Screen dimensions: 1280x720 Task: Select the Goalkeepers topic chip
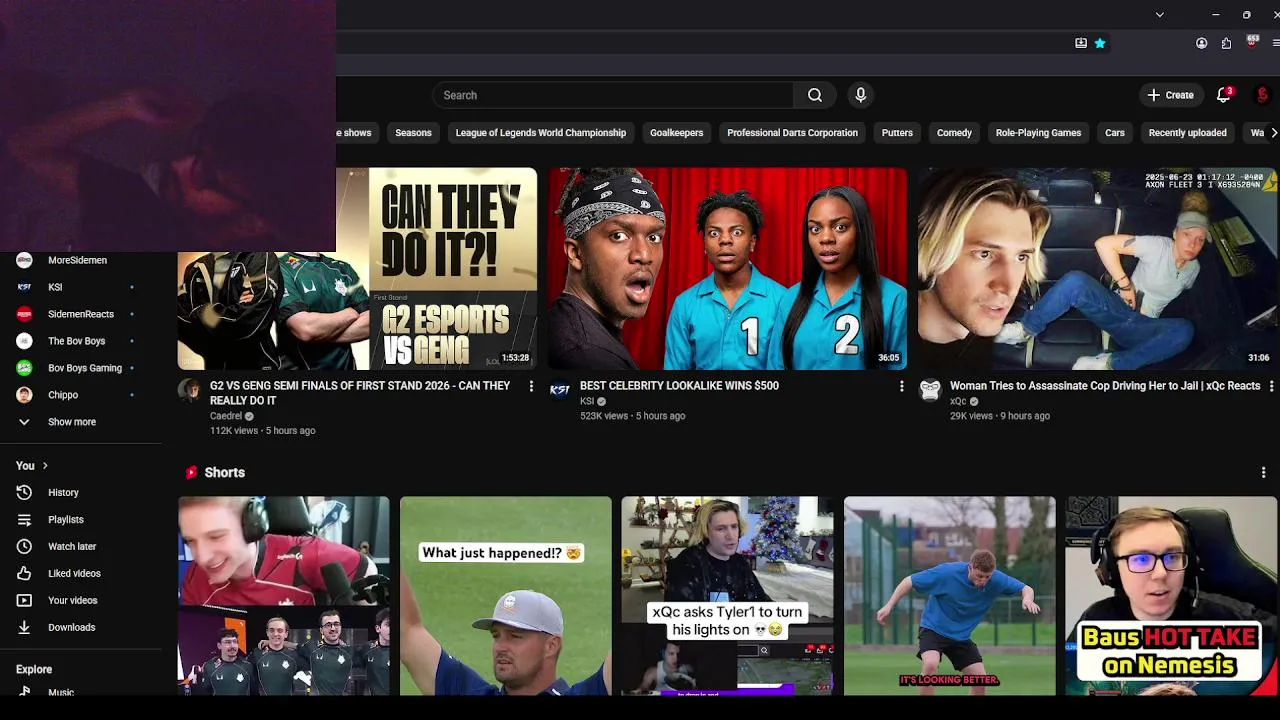(676, 133)
